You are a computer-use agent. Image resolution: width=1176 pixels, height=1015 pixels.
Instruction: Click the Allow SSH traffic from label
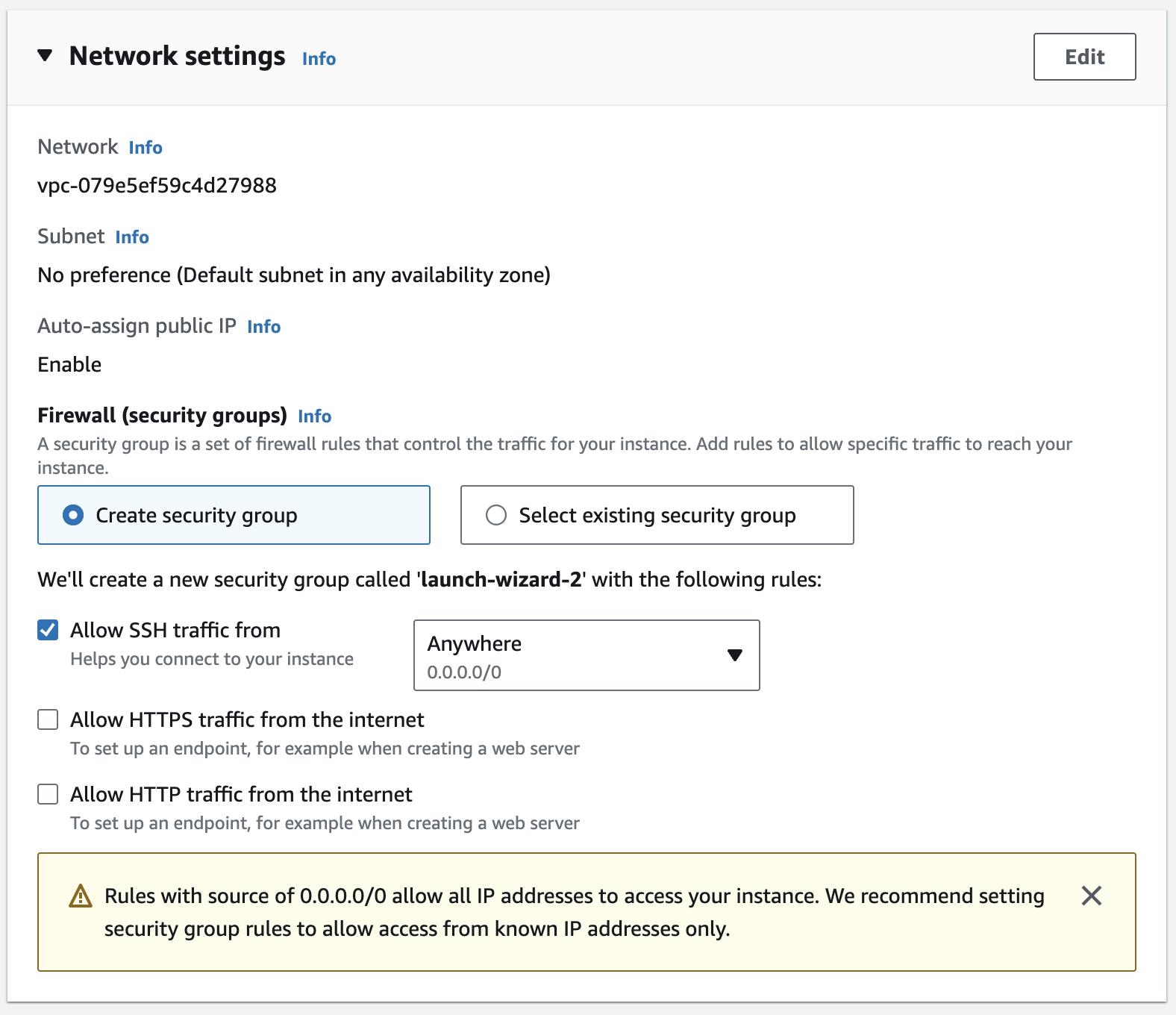point(175,631)
